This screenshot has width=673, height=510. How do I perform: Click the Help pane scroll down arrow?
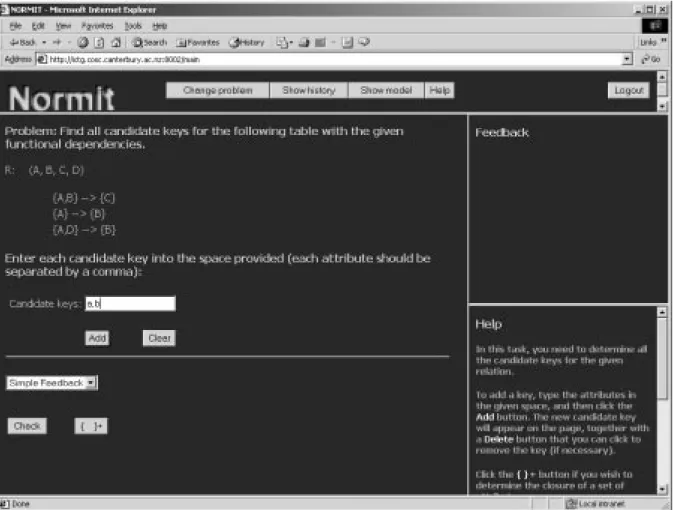pyautogui.click(x=662, y=489)
